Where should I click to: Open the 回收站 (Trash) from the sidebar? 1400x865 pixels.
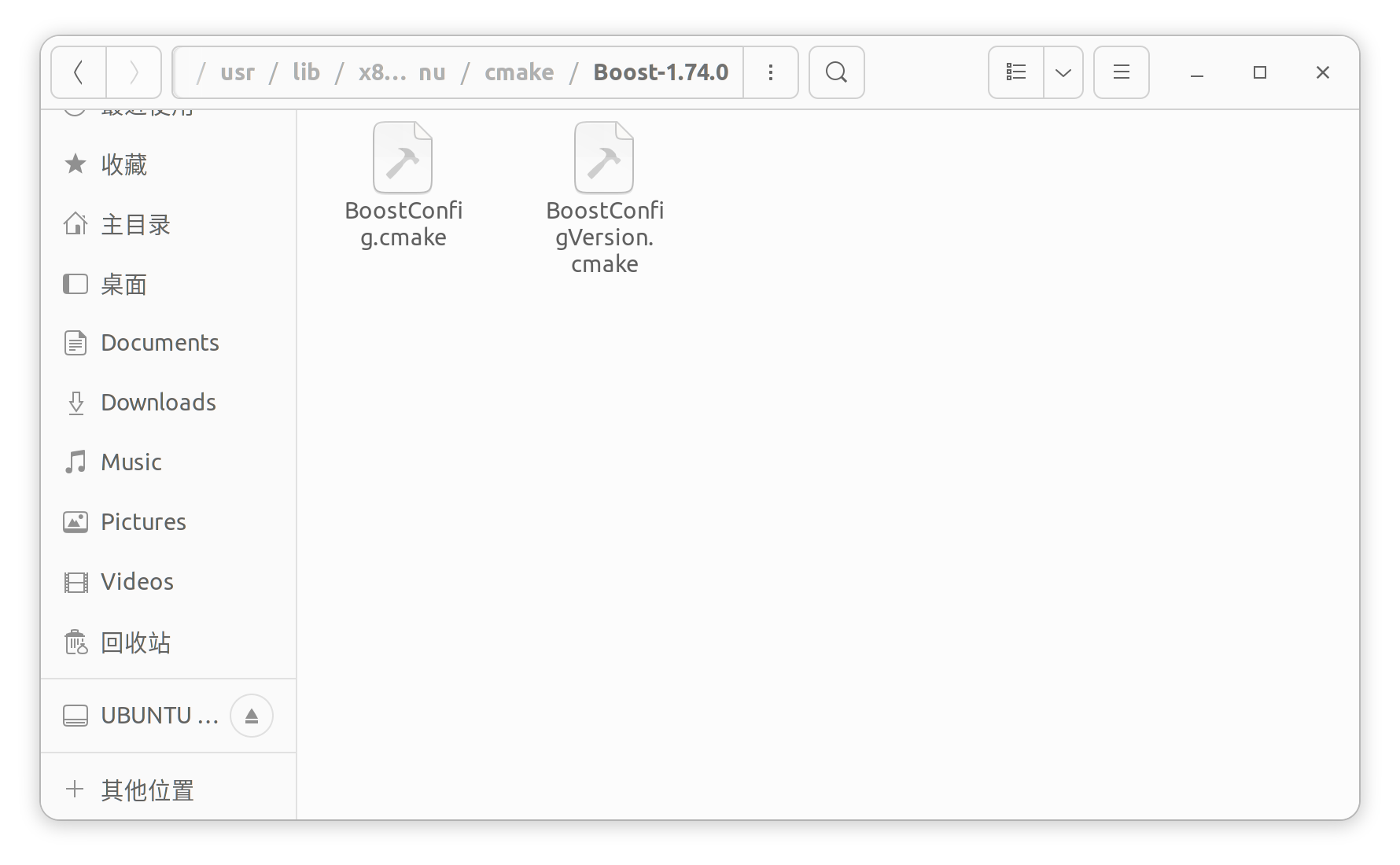(x=134, y=642)
